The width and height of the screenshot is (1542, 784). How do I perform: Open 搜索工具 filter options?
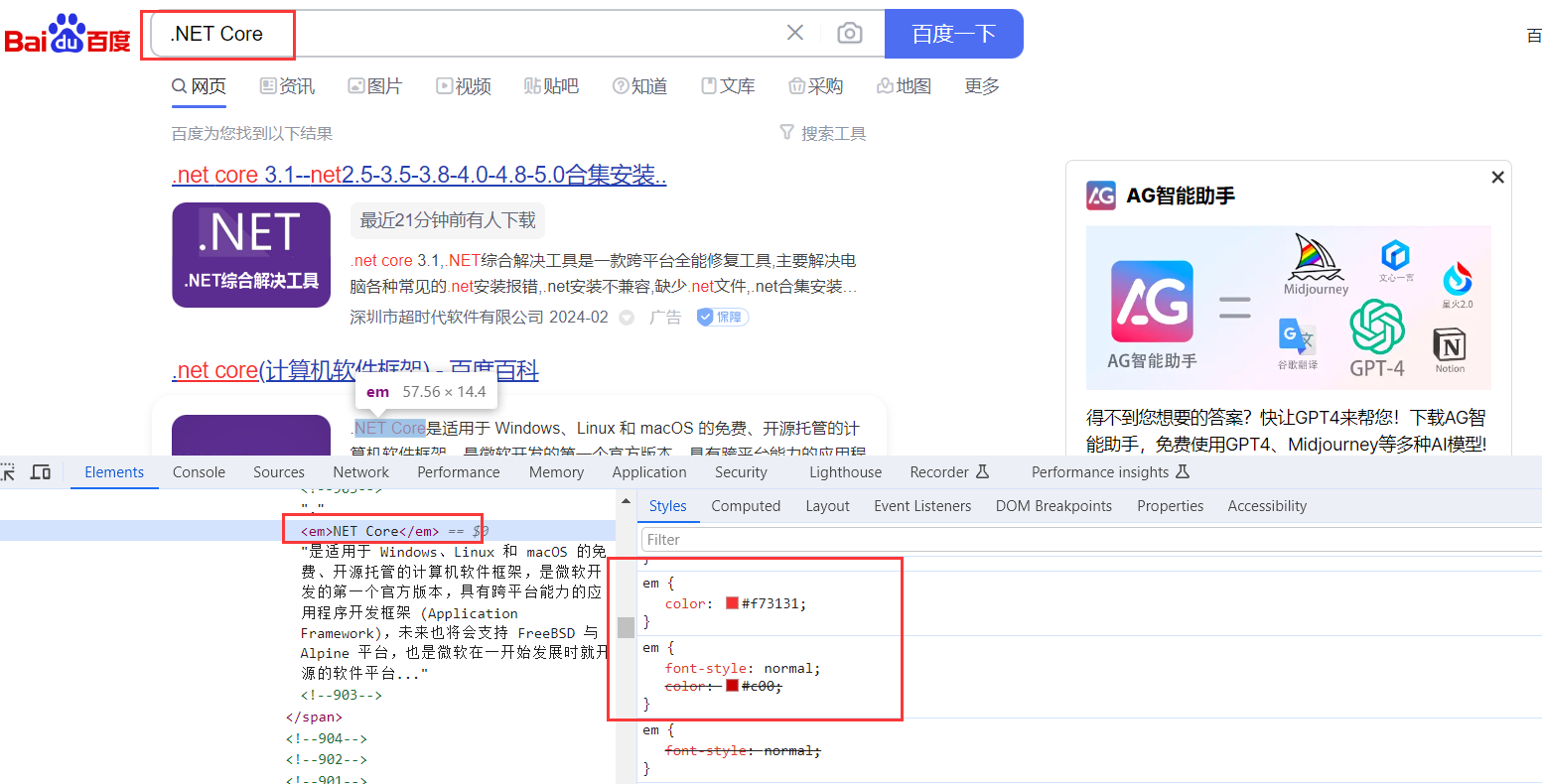[823, 133]
